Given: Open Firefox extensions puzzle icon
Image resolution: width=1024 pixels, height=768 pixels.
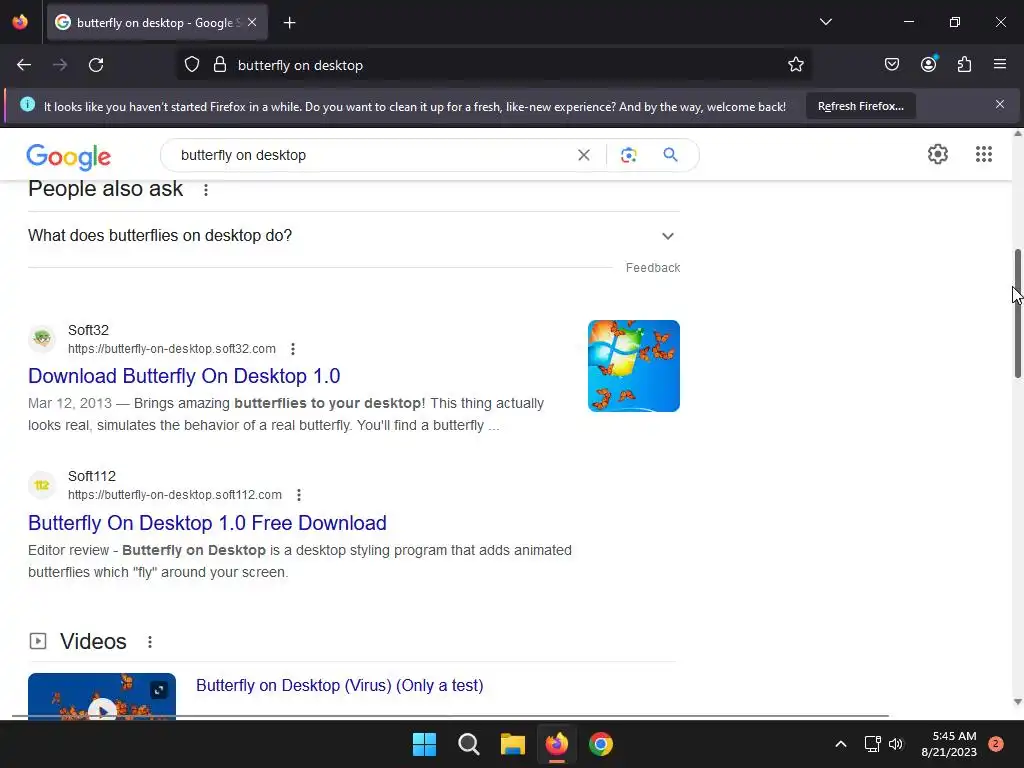Looking at the screenshot, I should click(964, 64).
